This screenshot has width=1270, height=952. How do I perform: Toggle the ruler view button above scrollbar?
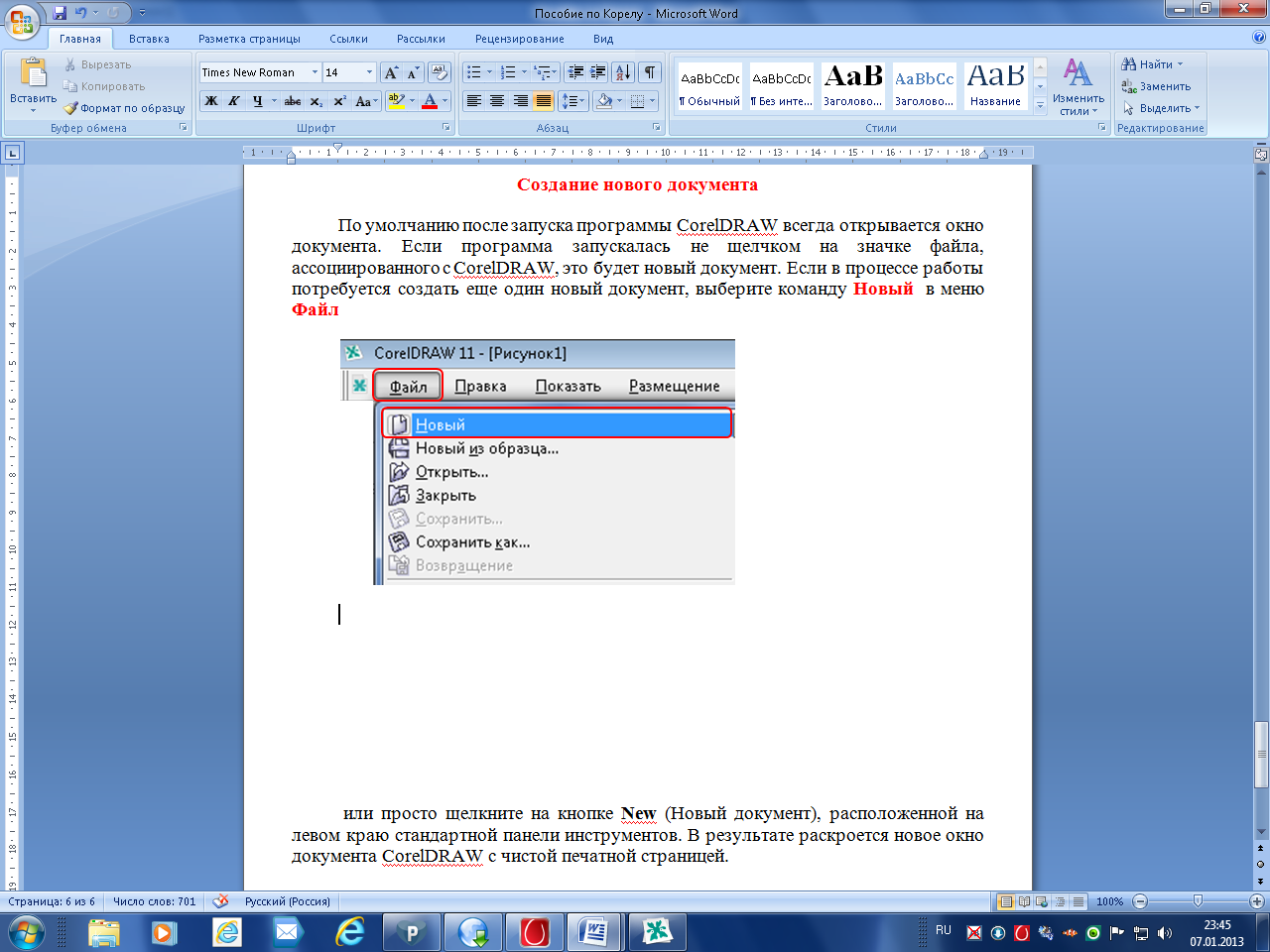click(x=1261, y=154)
